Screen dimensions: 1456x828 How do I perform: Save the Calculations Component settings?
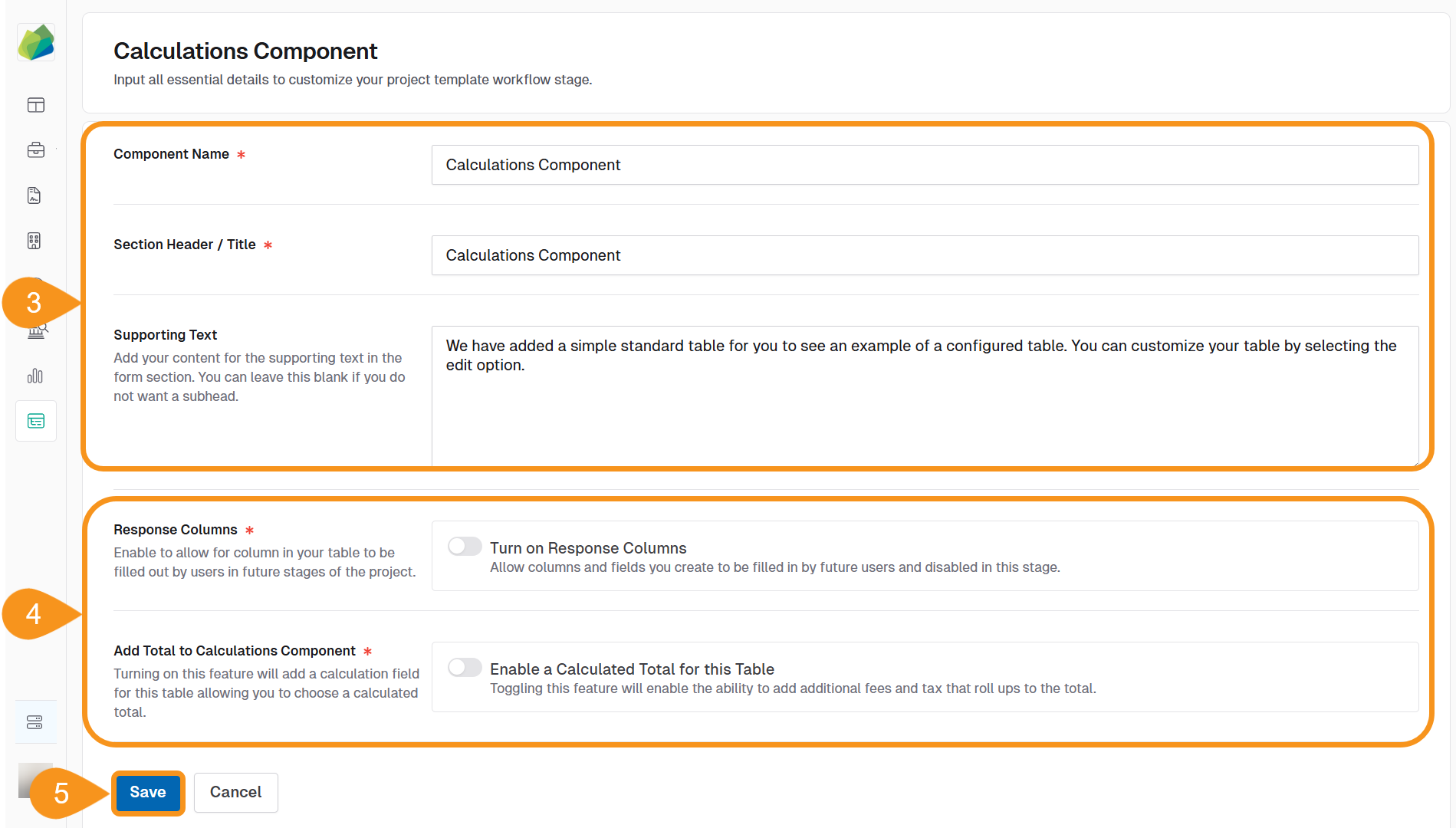pyautogui.click(x=147, y=792)
